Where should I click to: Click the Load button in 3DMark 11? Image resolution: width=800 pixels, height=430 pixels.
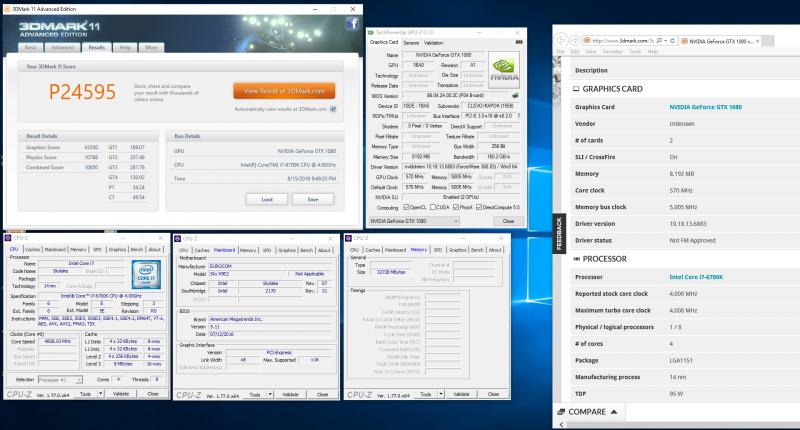267,199
